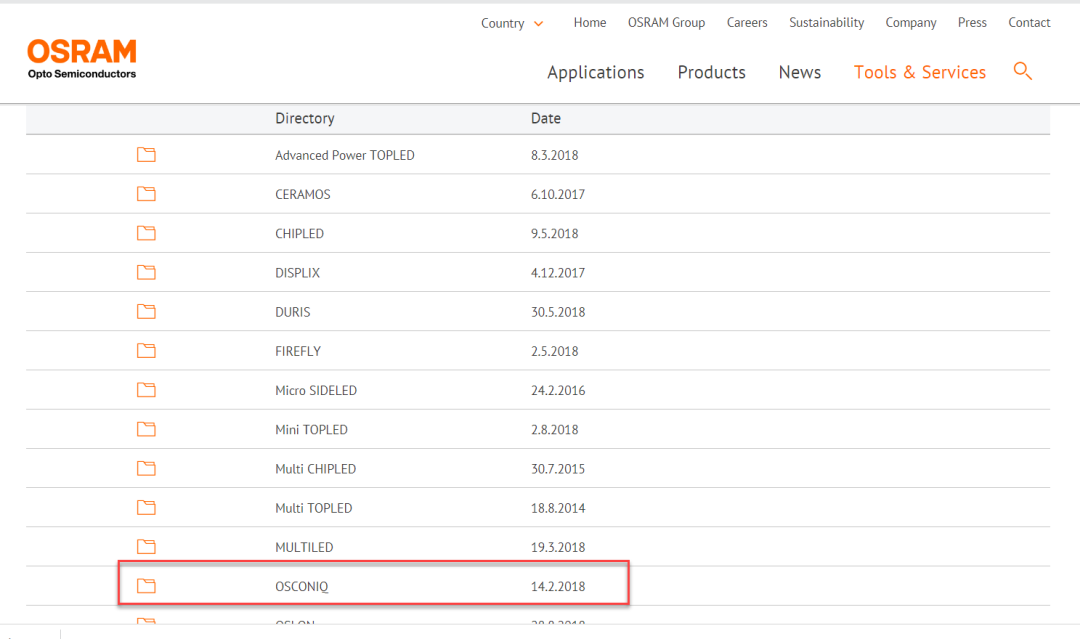1080x639 pixels.
Task: Open the Micro SIDELED folder icon
Action: pos(146,390)
